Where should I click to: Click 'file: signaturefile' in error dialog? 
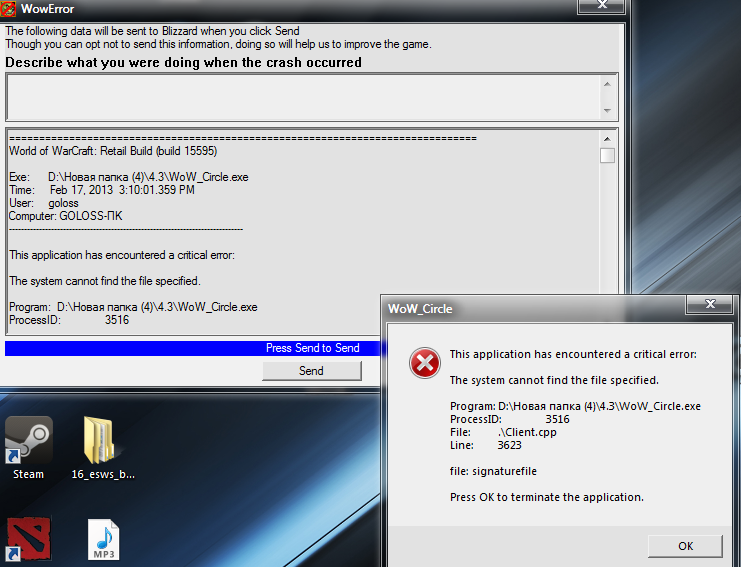coord(493,472)
